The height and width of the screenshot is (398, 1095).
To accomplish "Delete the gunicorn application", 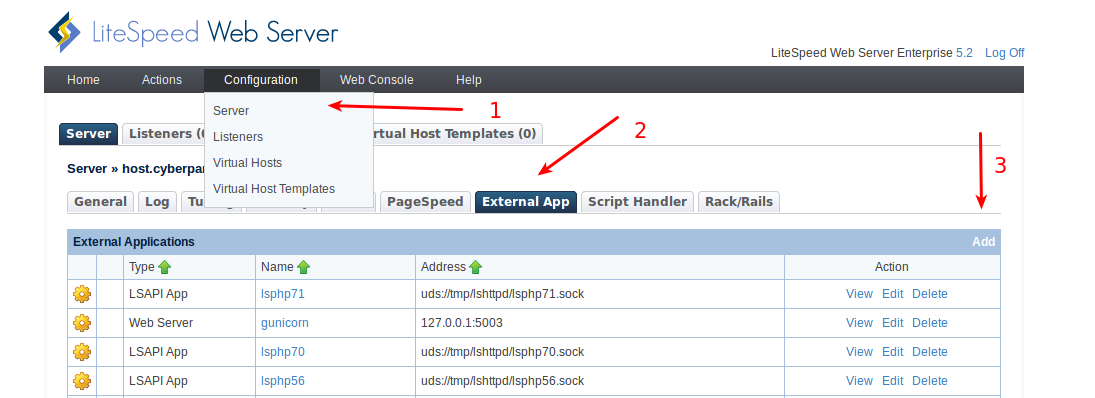I will pyautogui.click(x=929, y=323).
